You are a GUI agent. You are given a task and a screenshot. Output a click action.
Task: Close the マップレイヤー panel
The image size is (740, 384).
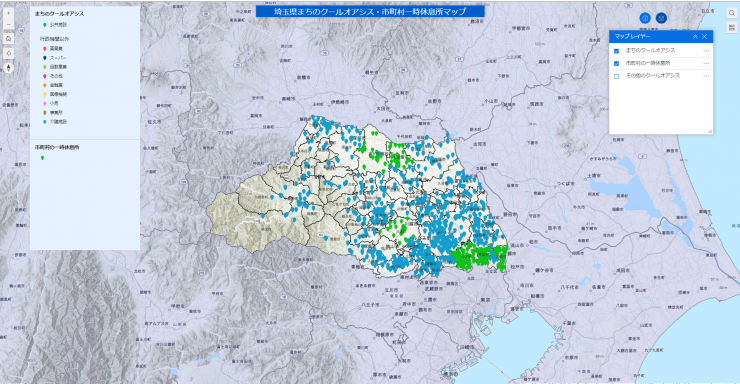coord(705,36)
